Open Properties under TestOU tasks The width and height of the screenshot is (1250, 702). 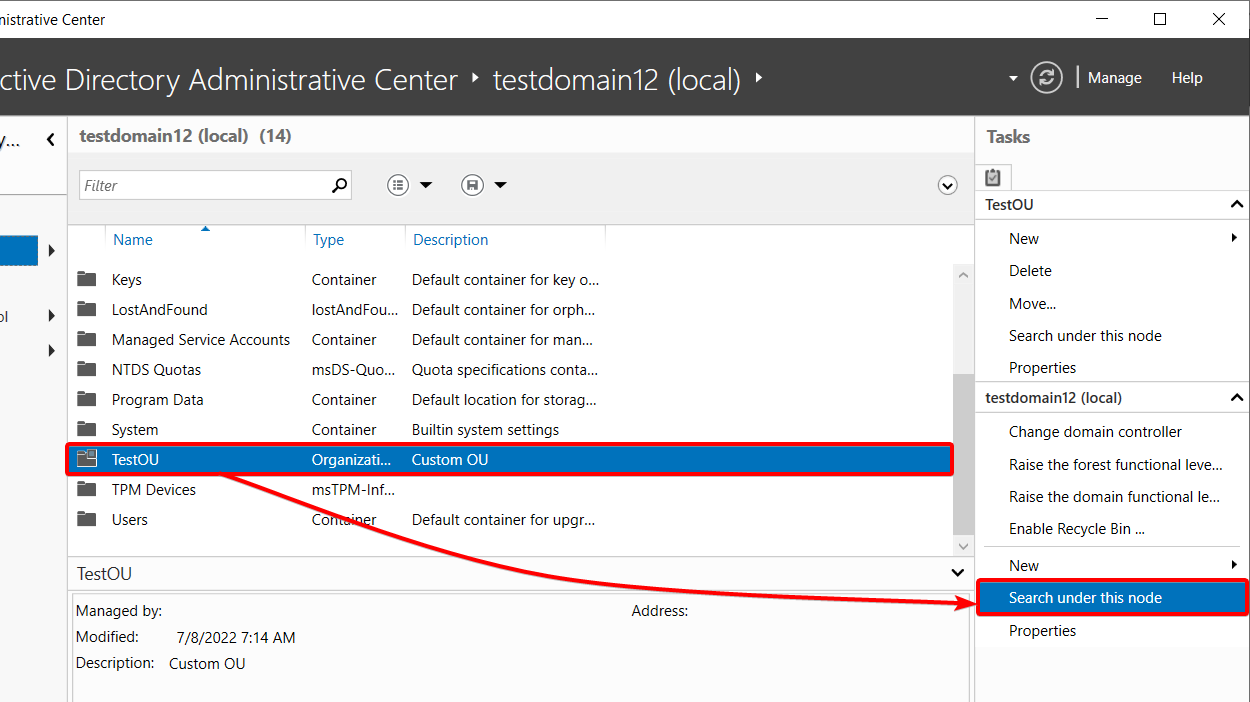point(1042,368)
